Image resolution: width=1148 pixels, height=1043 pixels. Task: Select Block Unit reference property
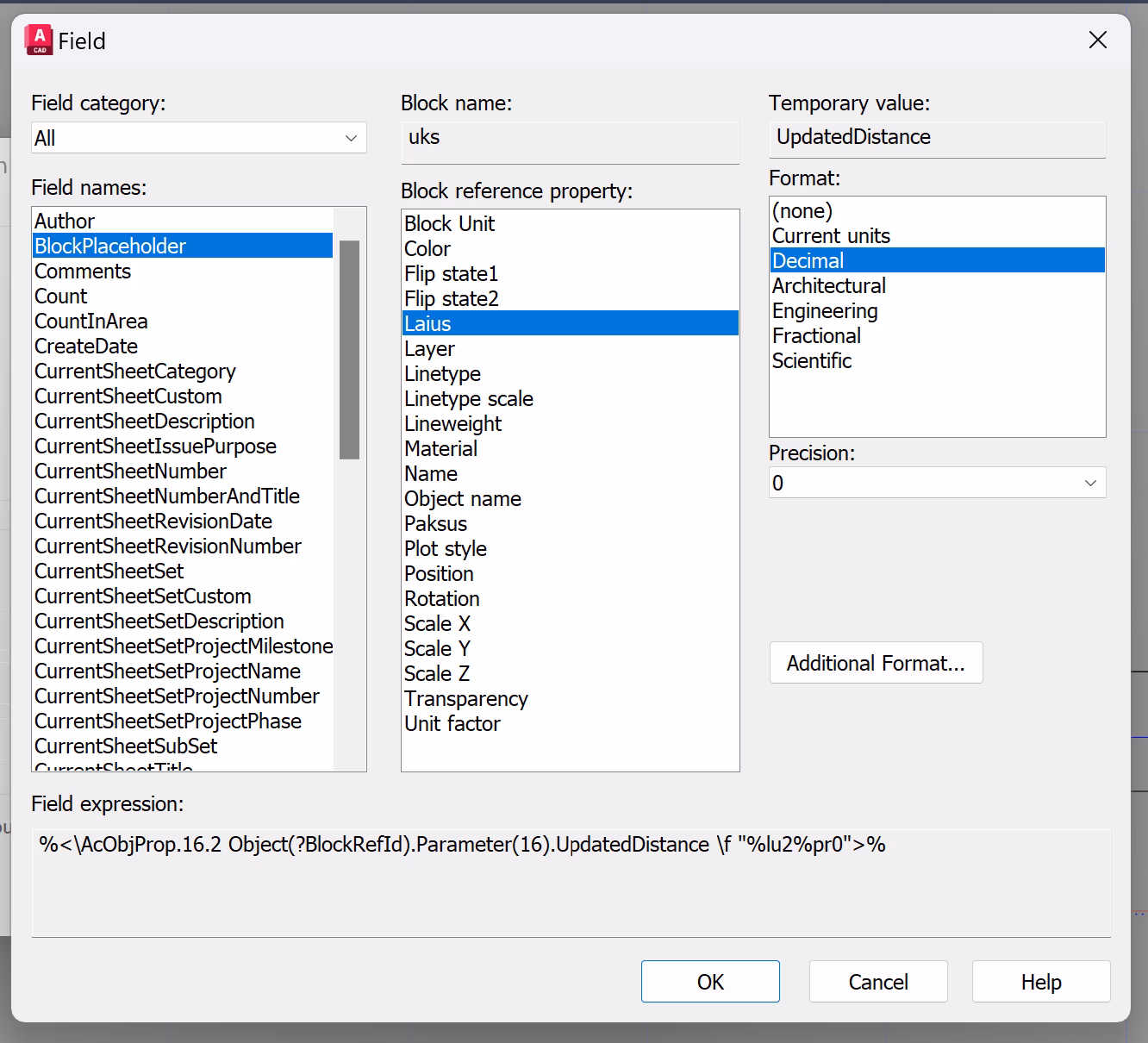(449, 224)
